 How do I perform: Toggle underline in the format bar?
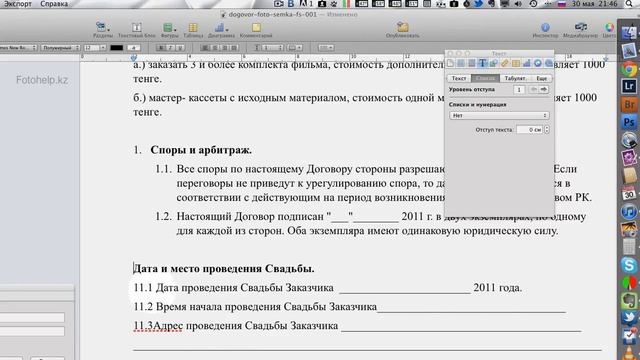(181, 48)
